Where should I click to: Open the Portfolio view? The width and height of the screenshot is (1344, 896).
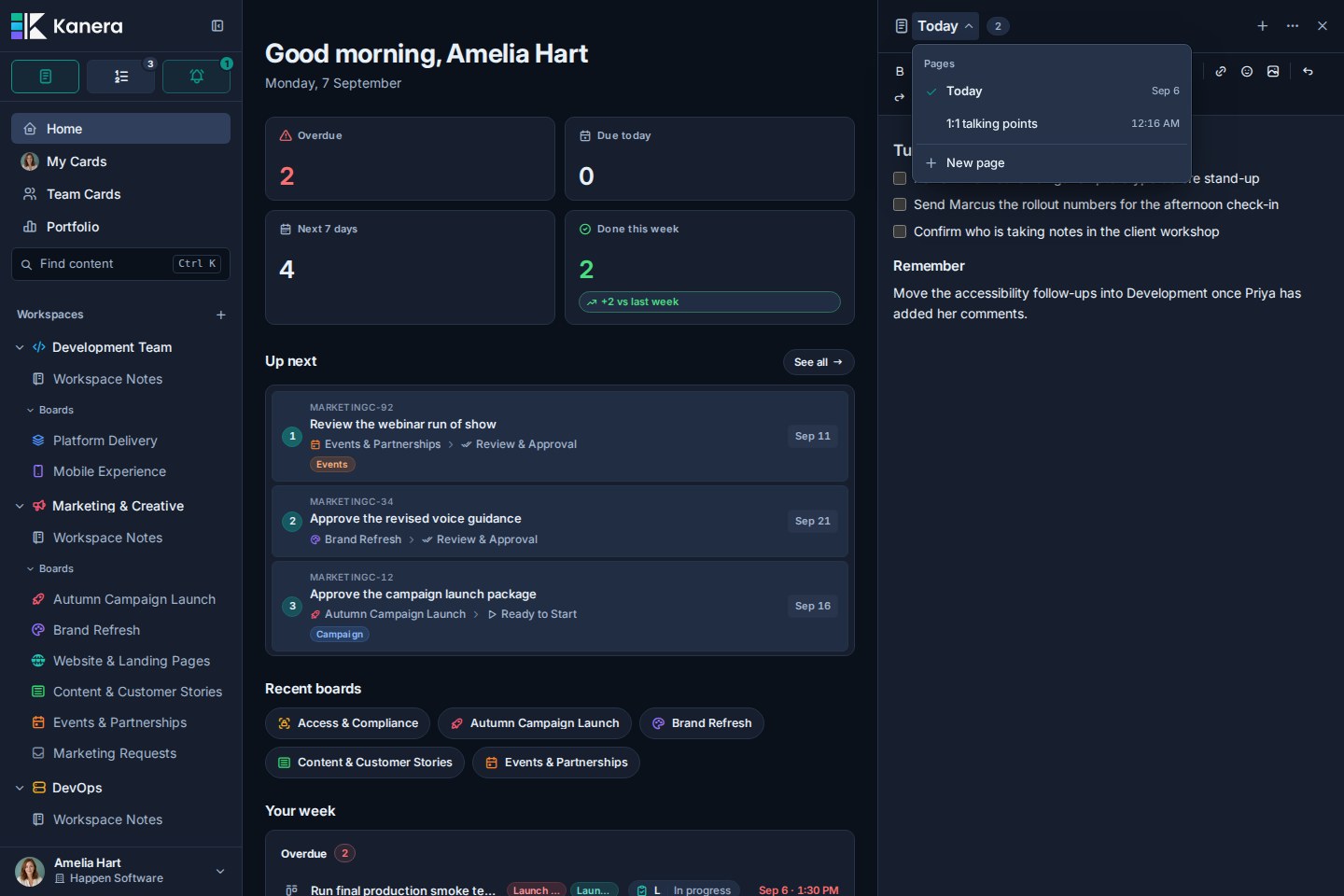coord(121,227)
